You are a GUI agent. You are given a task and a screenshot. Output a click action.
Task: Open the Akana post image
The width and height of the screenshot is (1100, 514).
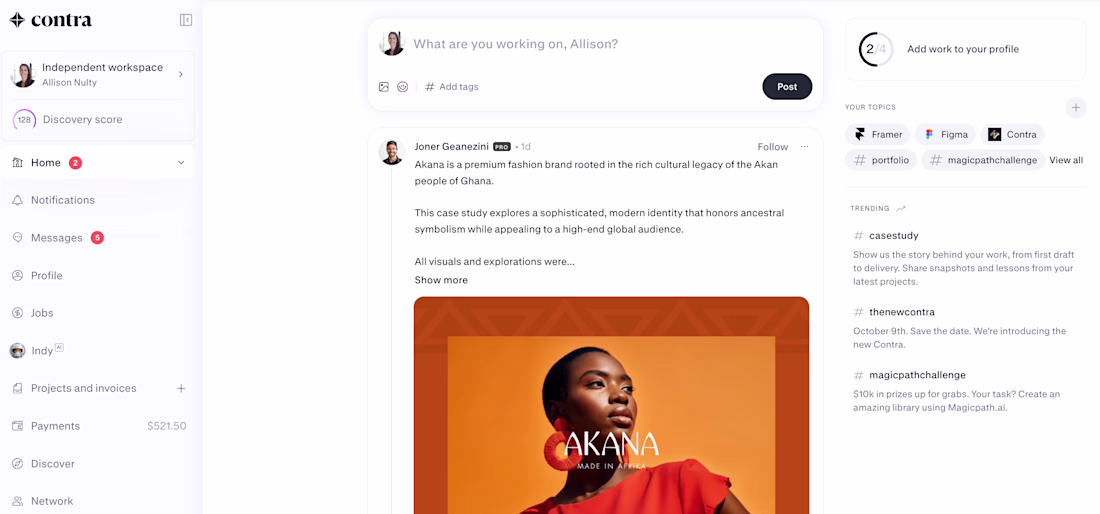click(x=611, y=405)
